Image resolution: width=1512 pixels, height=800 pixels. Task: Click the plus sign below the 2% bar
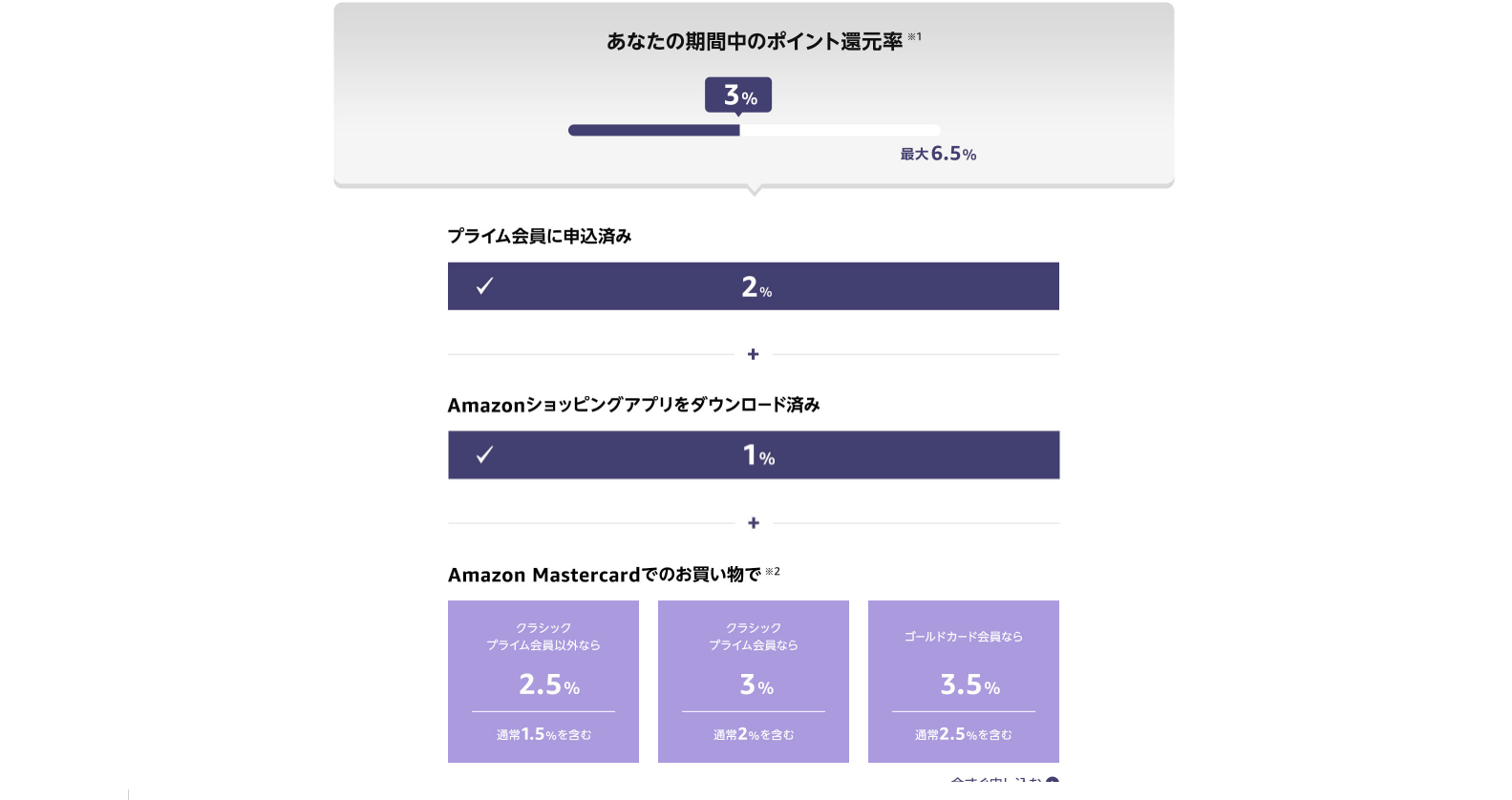point(754,354)
